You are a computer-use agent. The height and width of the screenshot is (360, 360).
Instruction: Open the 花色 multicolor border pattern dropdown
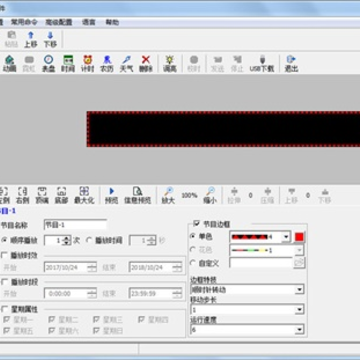pyautogui.click(x=299, y=250)
